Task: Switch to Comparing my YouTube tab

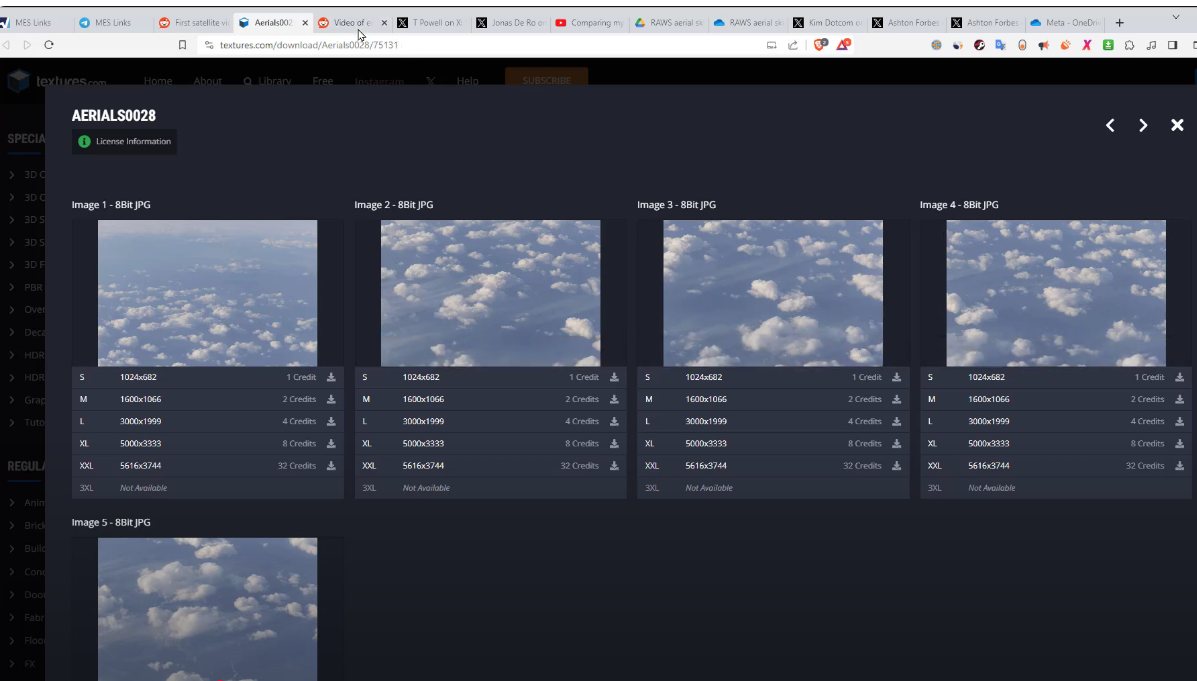Action: coord(589,23)
